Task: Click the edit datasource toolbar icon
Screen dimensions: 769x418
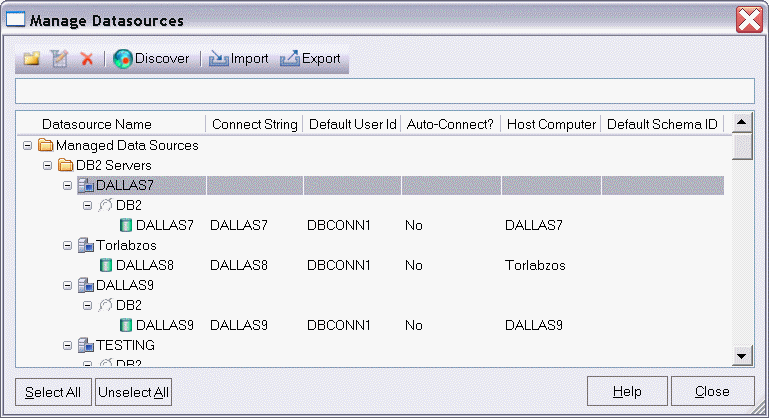Action: pos(59,59)
